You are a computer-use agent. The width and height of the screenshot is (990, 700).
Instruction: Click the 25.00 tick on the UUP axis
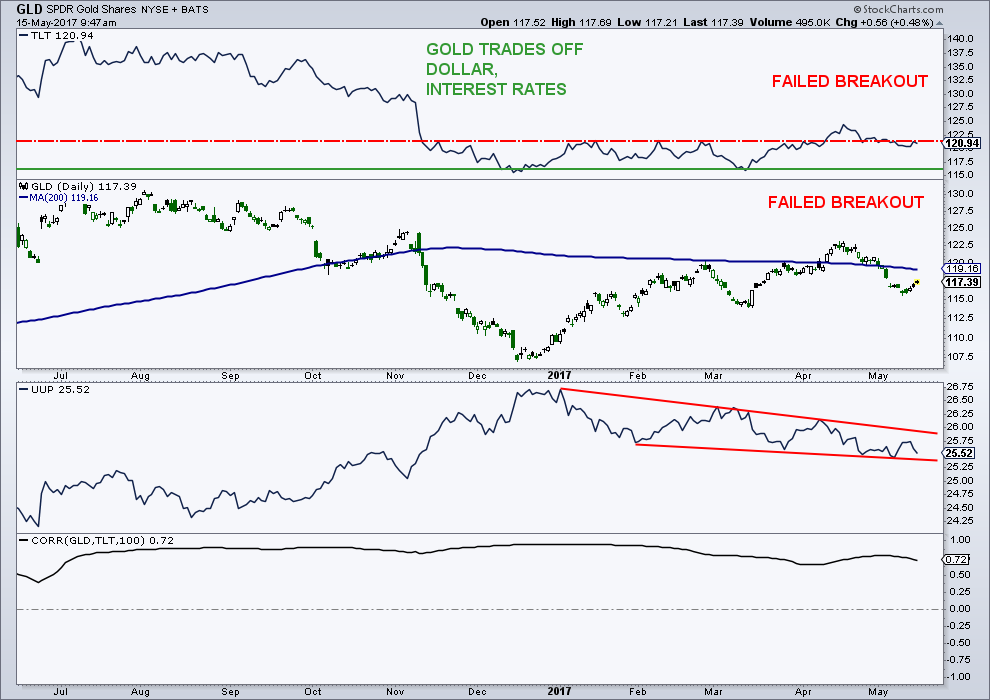tap(960, 480)
